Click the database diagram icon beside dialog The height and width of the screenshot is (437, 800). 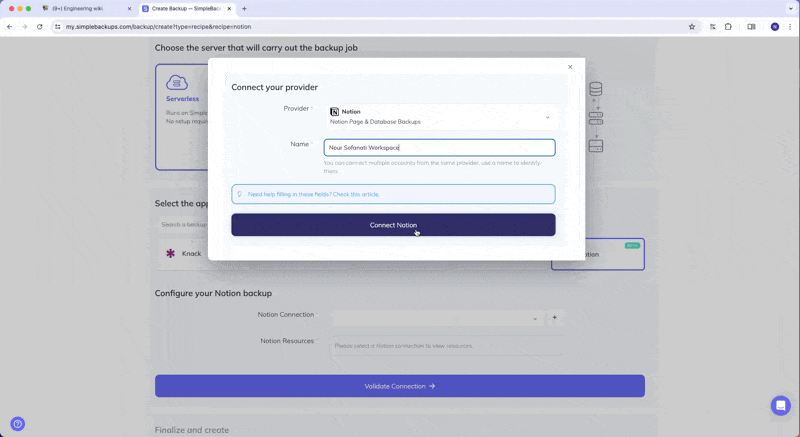click(595, 89)
